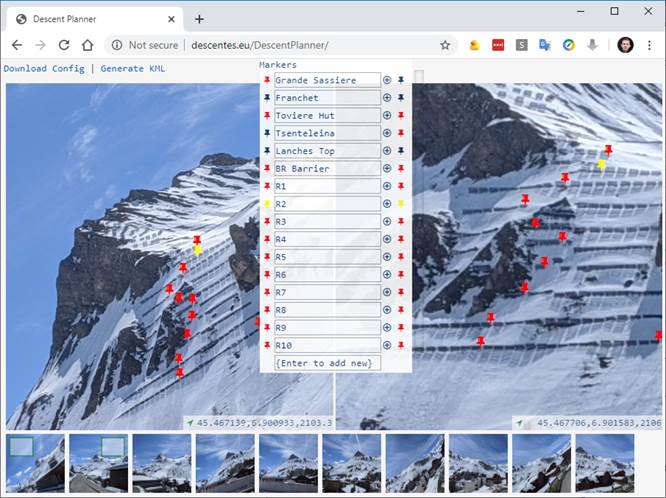The width and height of the screenshot is (666, 498).
Task: Bookmark page with the star icon
Action: [x=445, y=45]
